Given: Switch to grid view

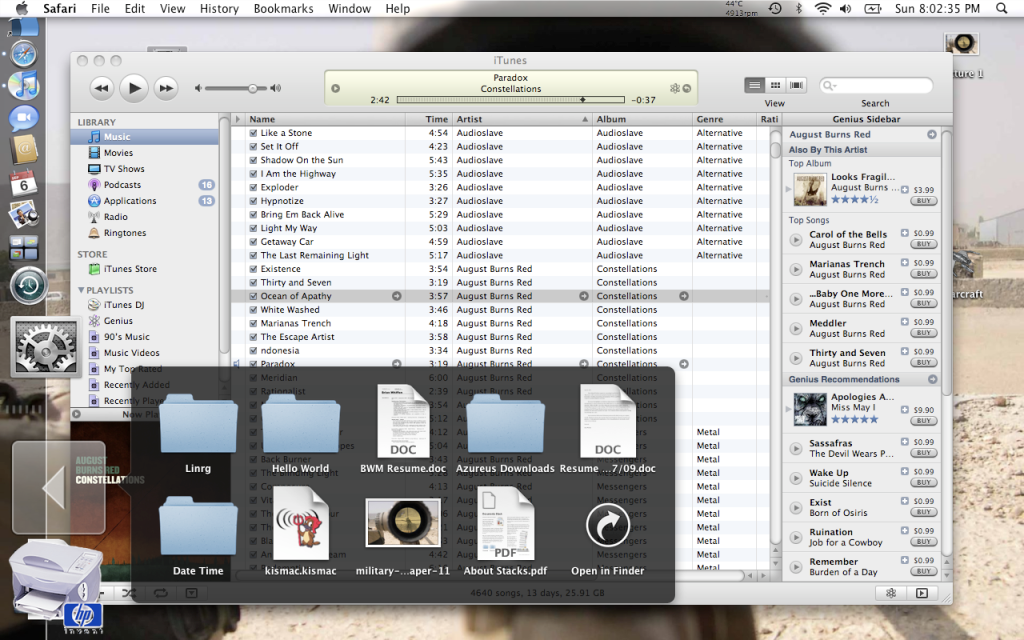Looking at the screenshot, I should [x=775, y=85].
